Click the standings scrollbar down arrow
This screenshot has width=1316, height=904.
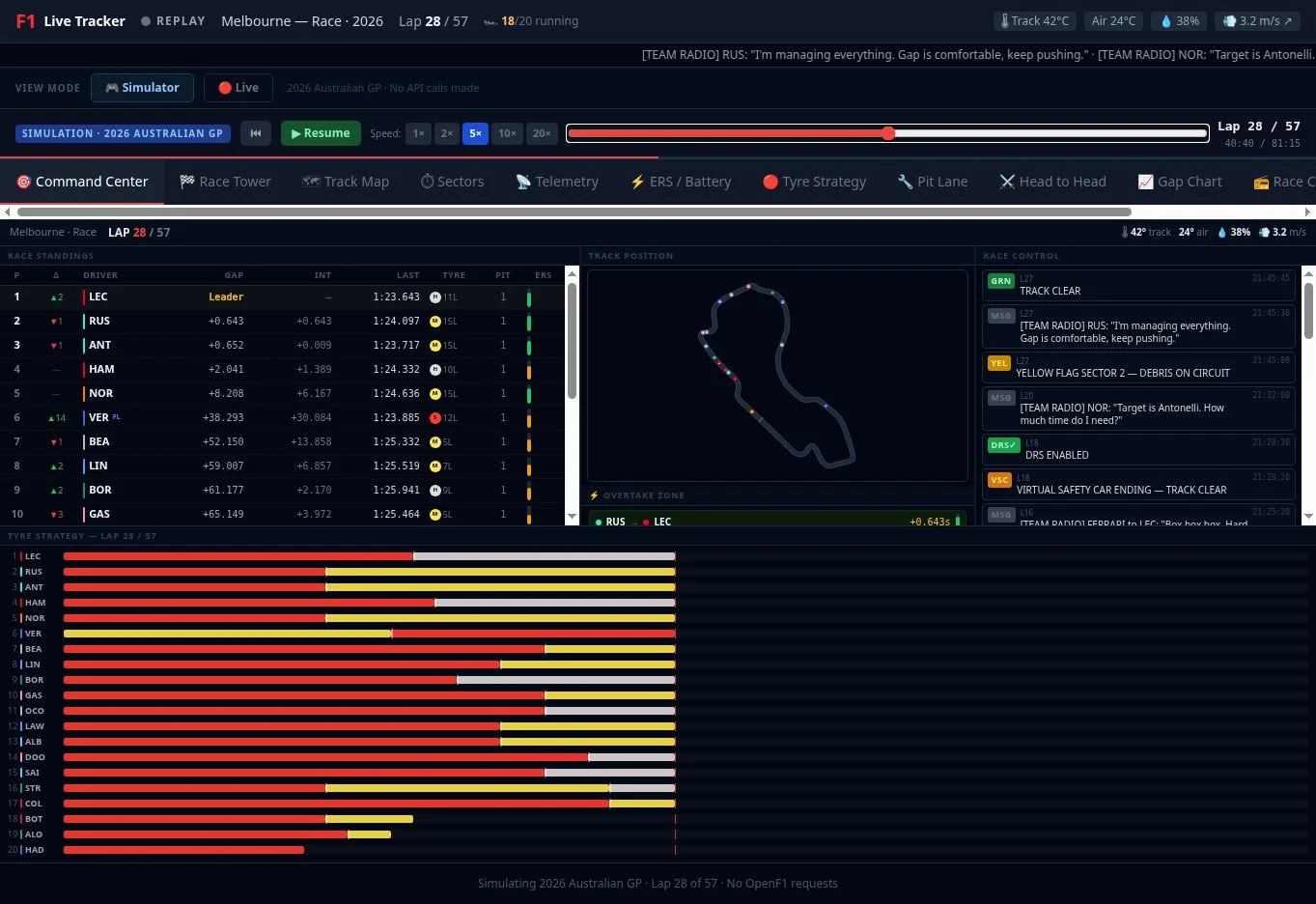[x=572, y=518]
